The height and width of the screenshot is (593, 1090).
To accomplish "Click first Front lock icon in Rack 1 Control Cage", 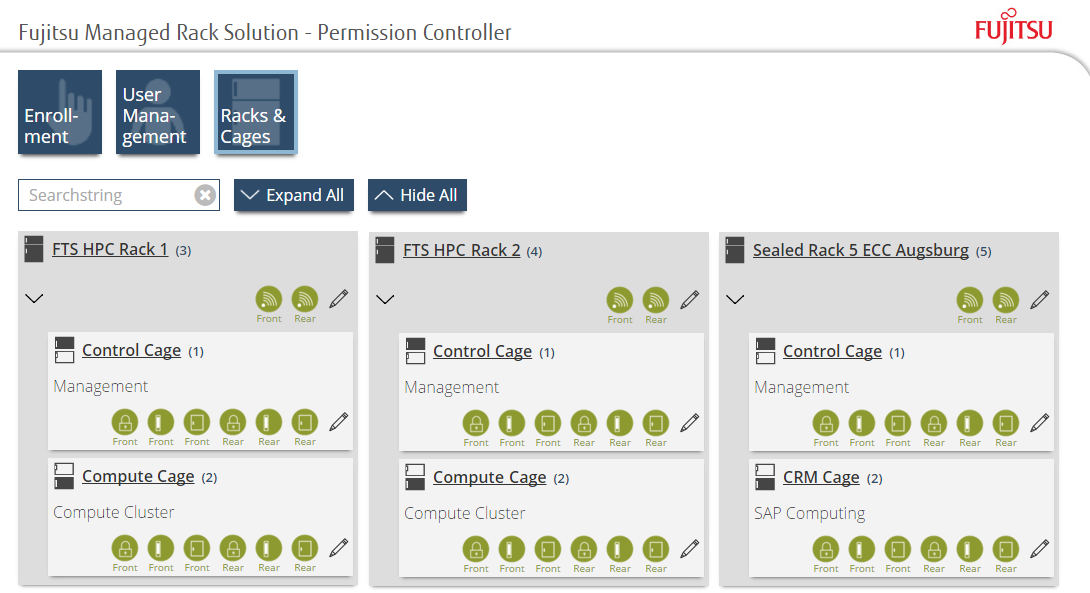I will (124, 422).
